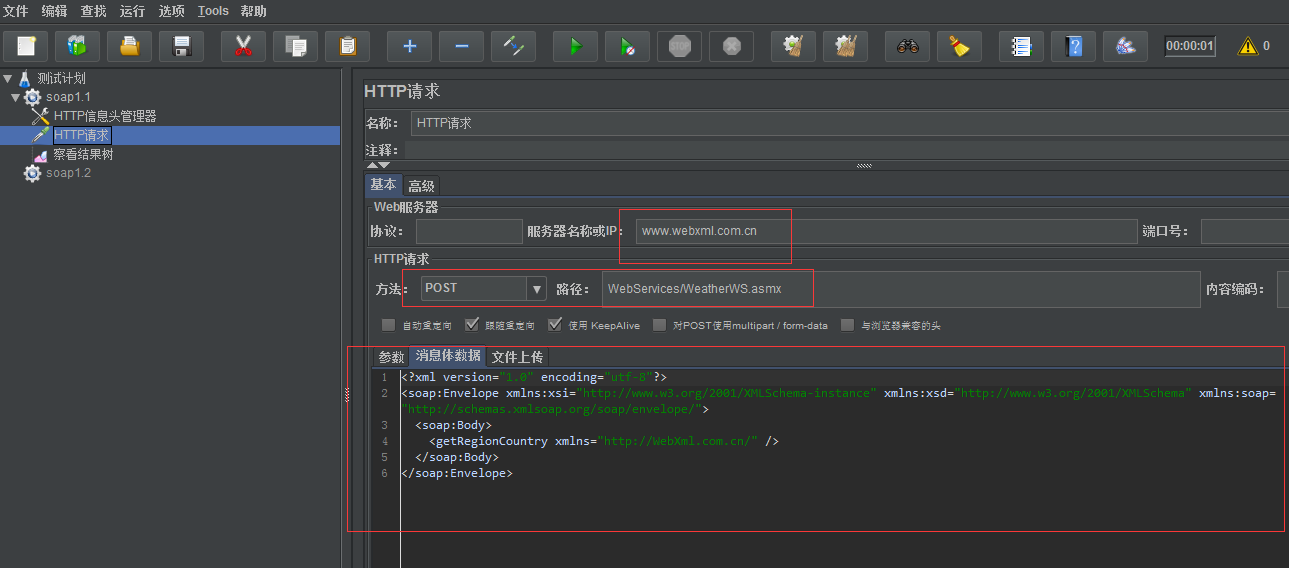Click the New test plan toolbar icon

(26, 46)
